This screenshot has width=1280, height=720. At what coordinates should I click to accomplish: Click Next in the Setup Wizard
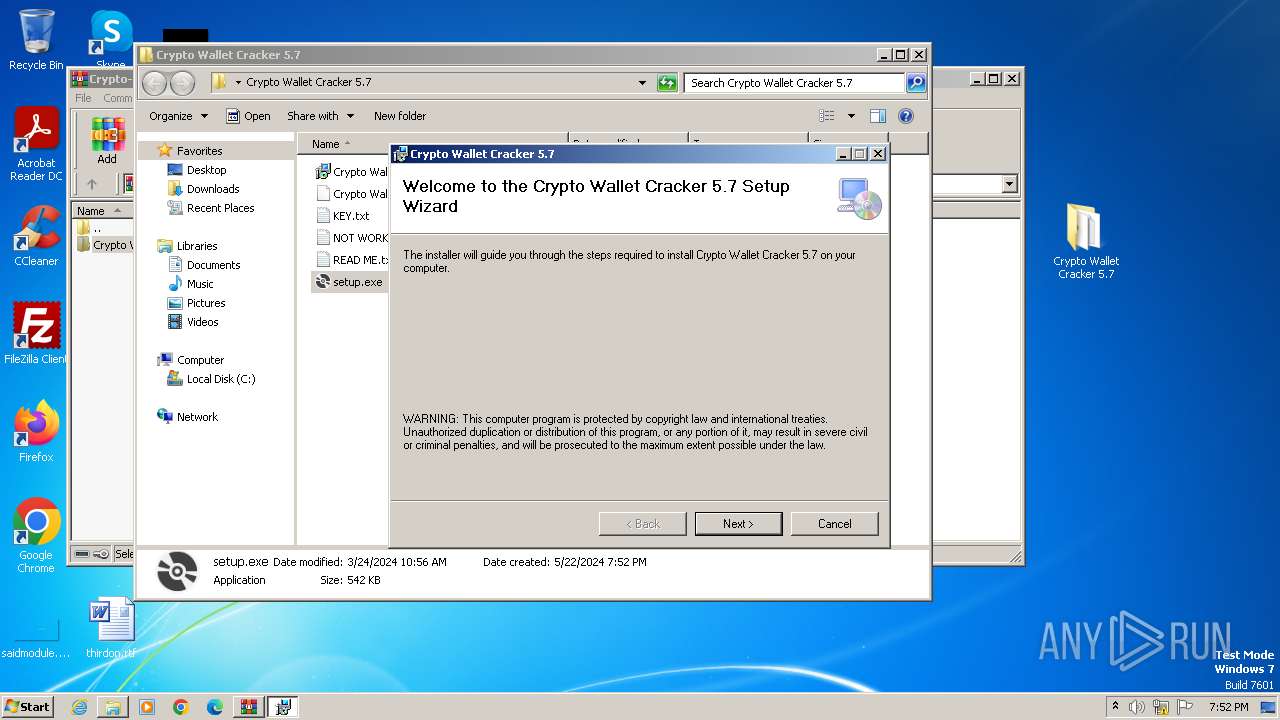pos(738,523)
